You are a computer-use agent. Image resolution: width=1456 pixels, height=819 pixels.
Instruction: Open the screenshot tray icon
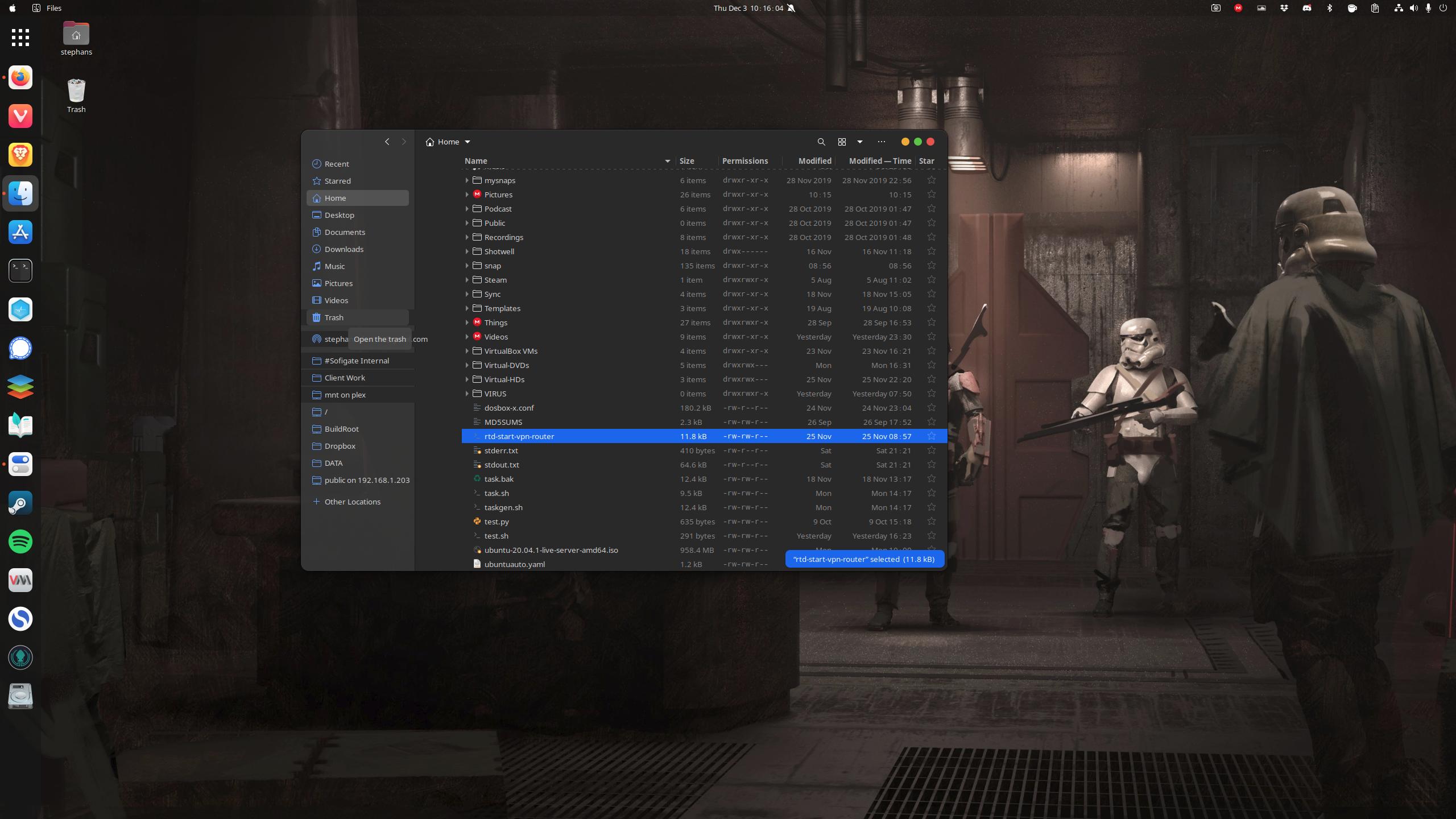[x=1215, y=8]
